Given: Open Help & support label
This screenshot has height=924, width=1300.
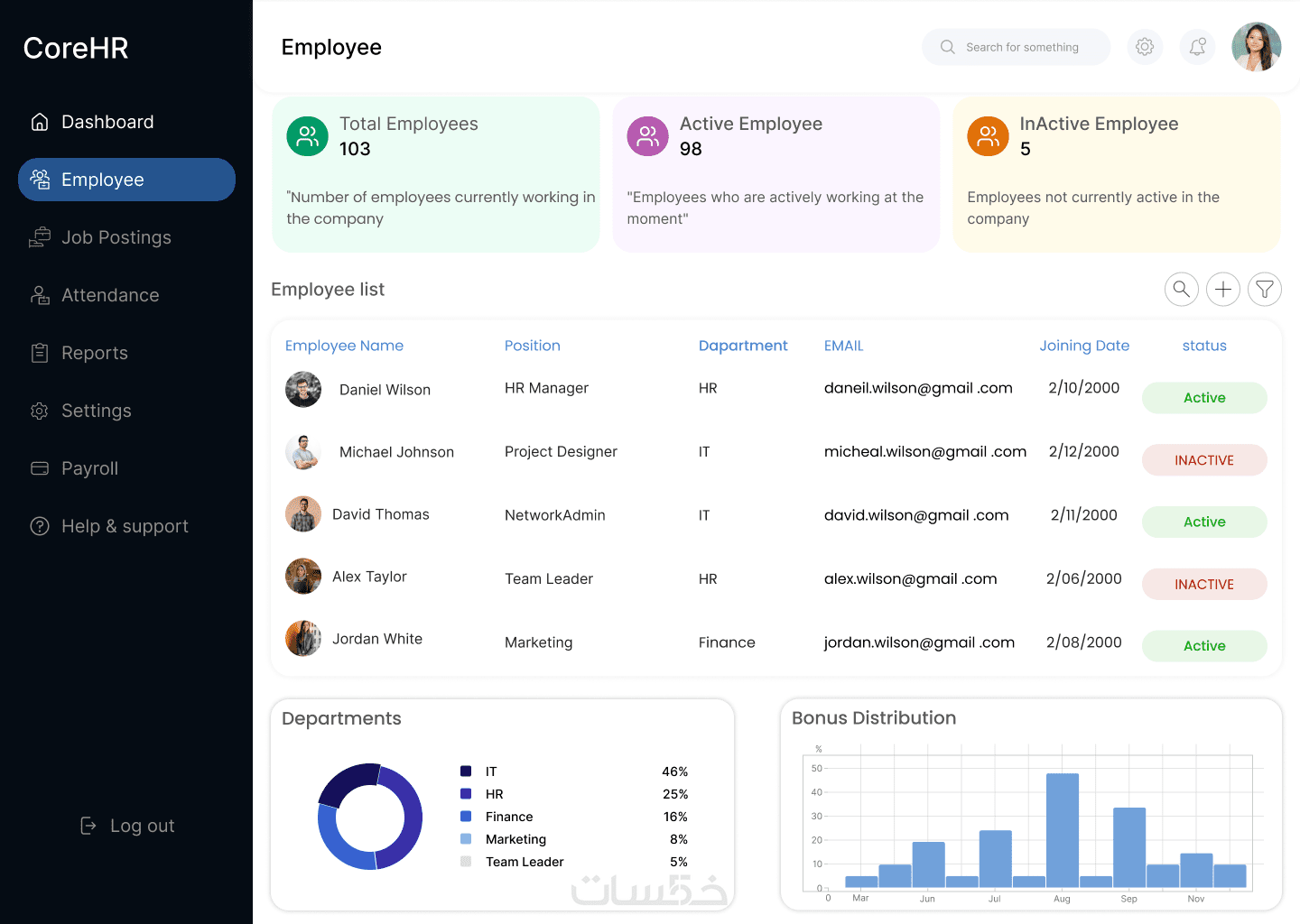Looking at the screenshot, I should 125,526.
